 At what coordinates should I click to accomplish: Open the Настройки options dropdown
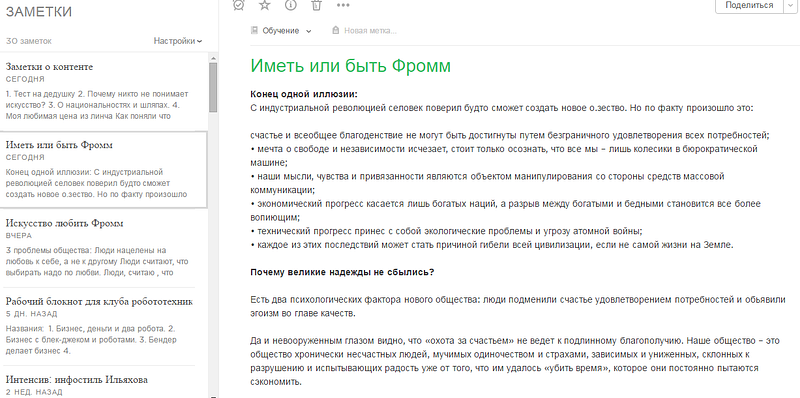[x=178, y=41]
